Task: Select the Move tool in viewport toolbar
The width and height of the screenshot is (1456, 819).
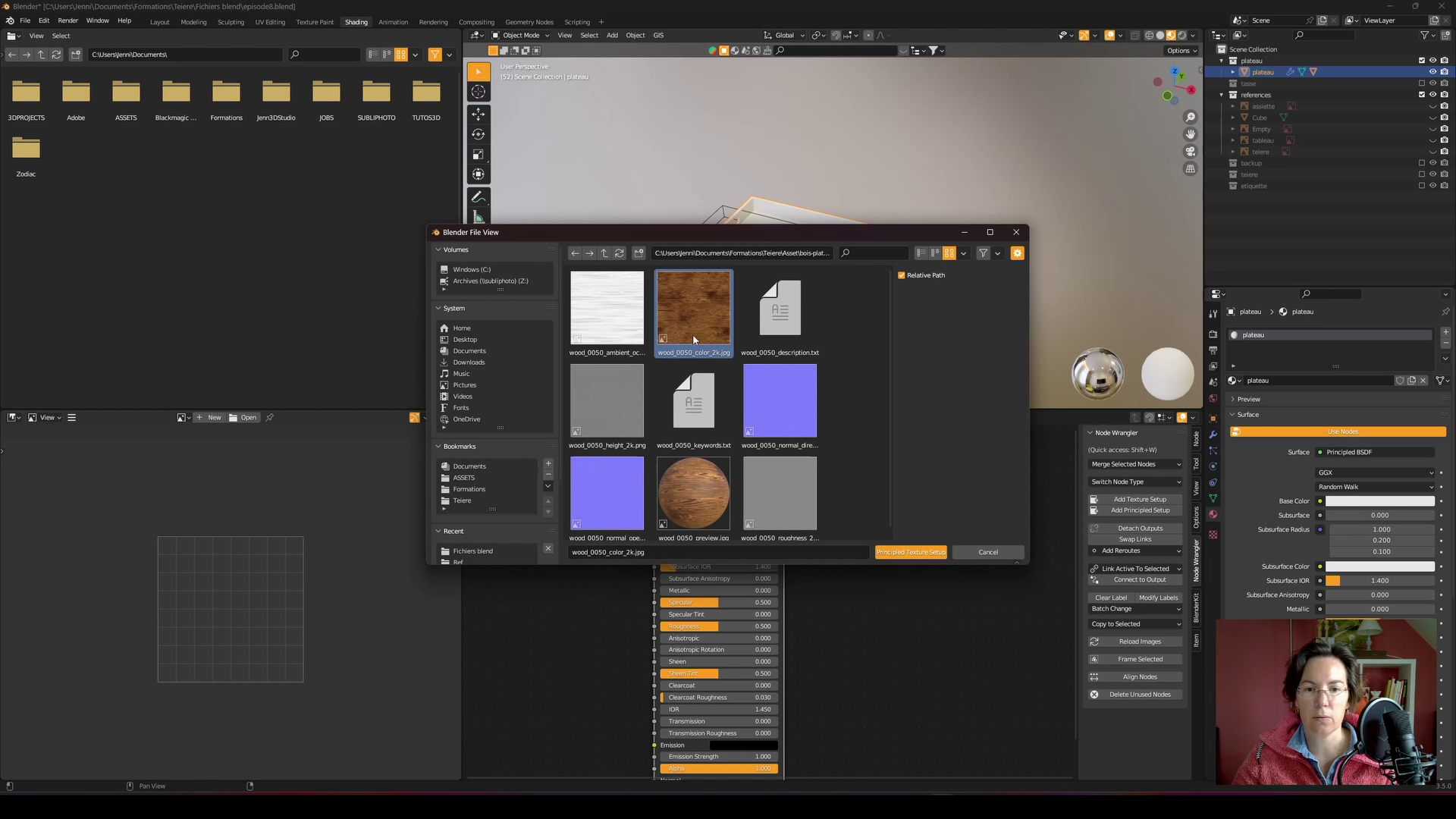Action: coord(478,115)
